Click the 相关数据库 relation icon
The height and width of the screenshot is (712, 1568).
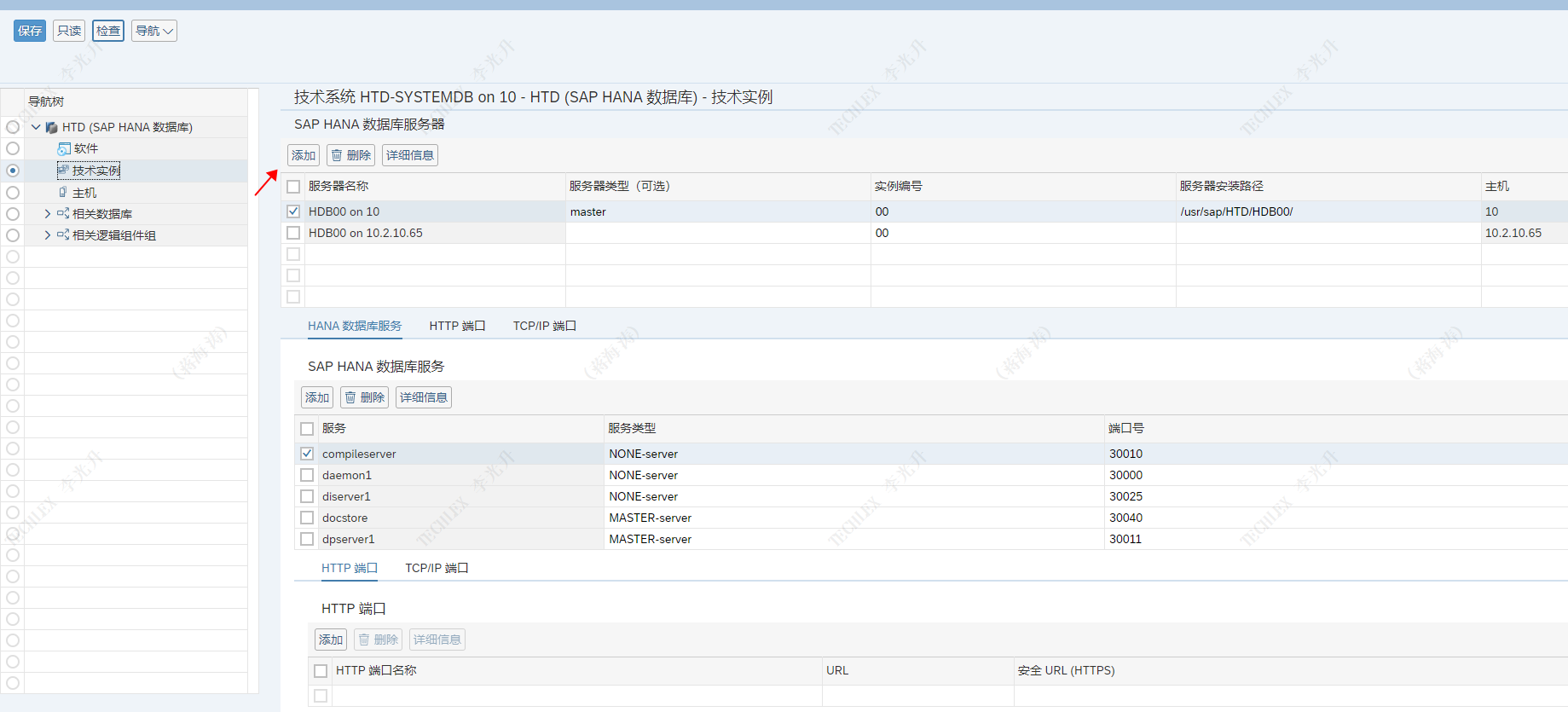click(63, 213)
